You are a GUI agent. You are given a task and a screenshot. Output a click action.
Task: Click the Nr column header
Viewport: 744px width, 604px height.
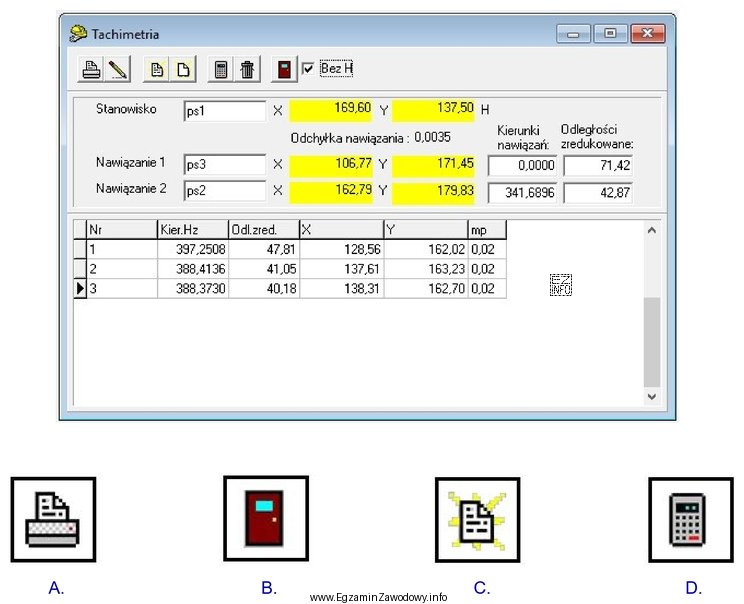(x=122, y=230)
